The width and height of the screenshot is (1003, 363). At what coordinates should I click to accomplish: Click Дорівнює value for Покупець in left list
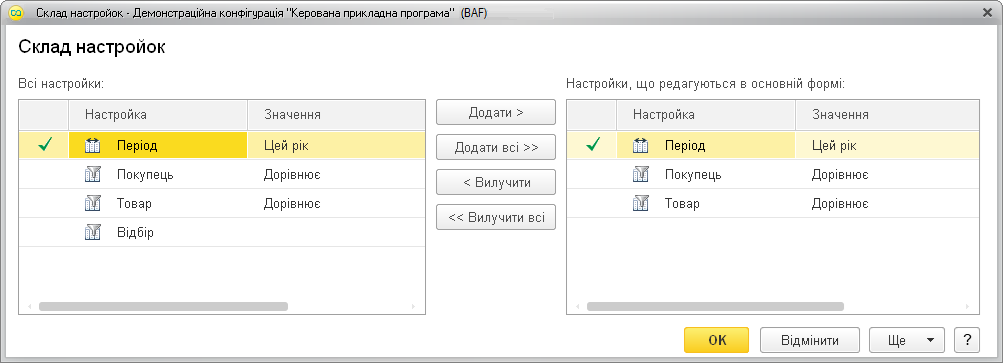coord(292,174)
